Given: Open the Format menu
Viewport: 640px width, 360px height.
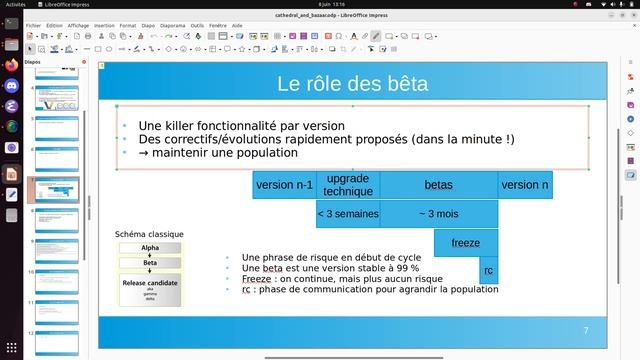Looking at the screenshot, I should tap(128, 25).
